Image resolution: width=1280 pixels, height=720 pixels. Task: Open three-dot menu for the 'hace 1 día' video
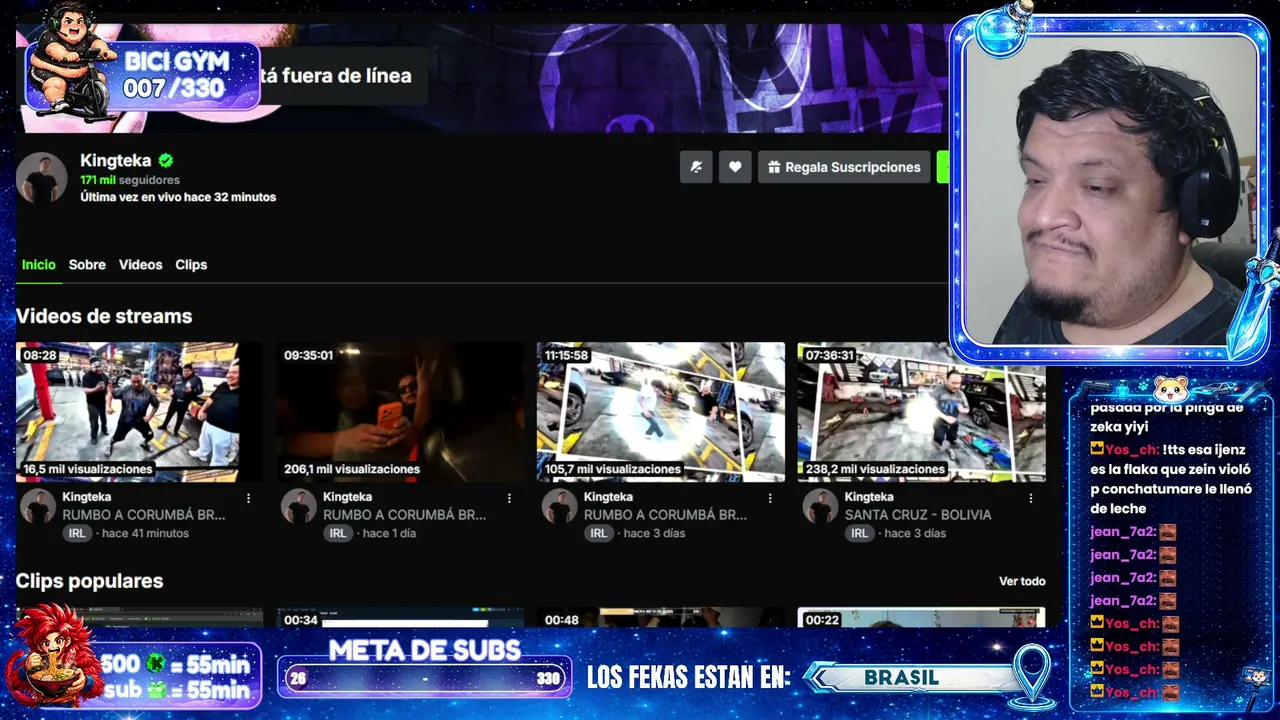coord(509,498)
